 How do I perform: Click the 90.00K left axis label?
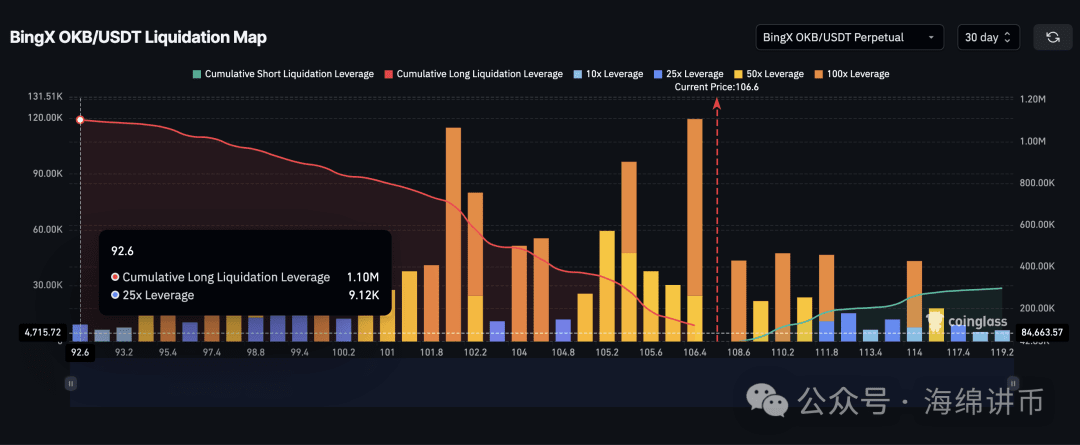pos(46,174)
